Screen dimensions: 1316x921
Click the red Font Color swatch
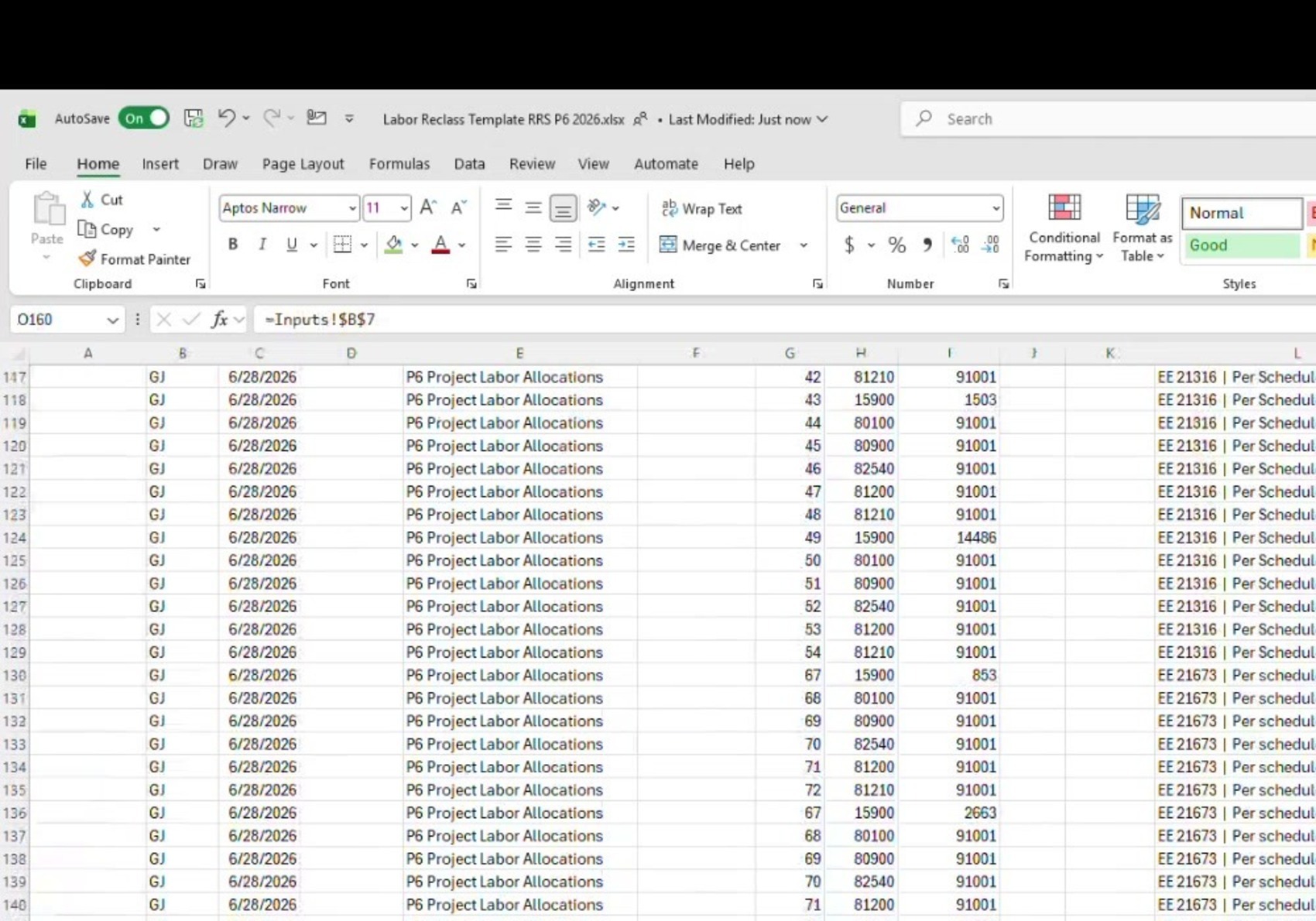(440, 245)
